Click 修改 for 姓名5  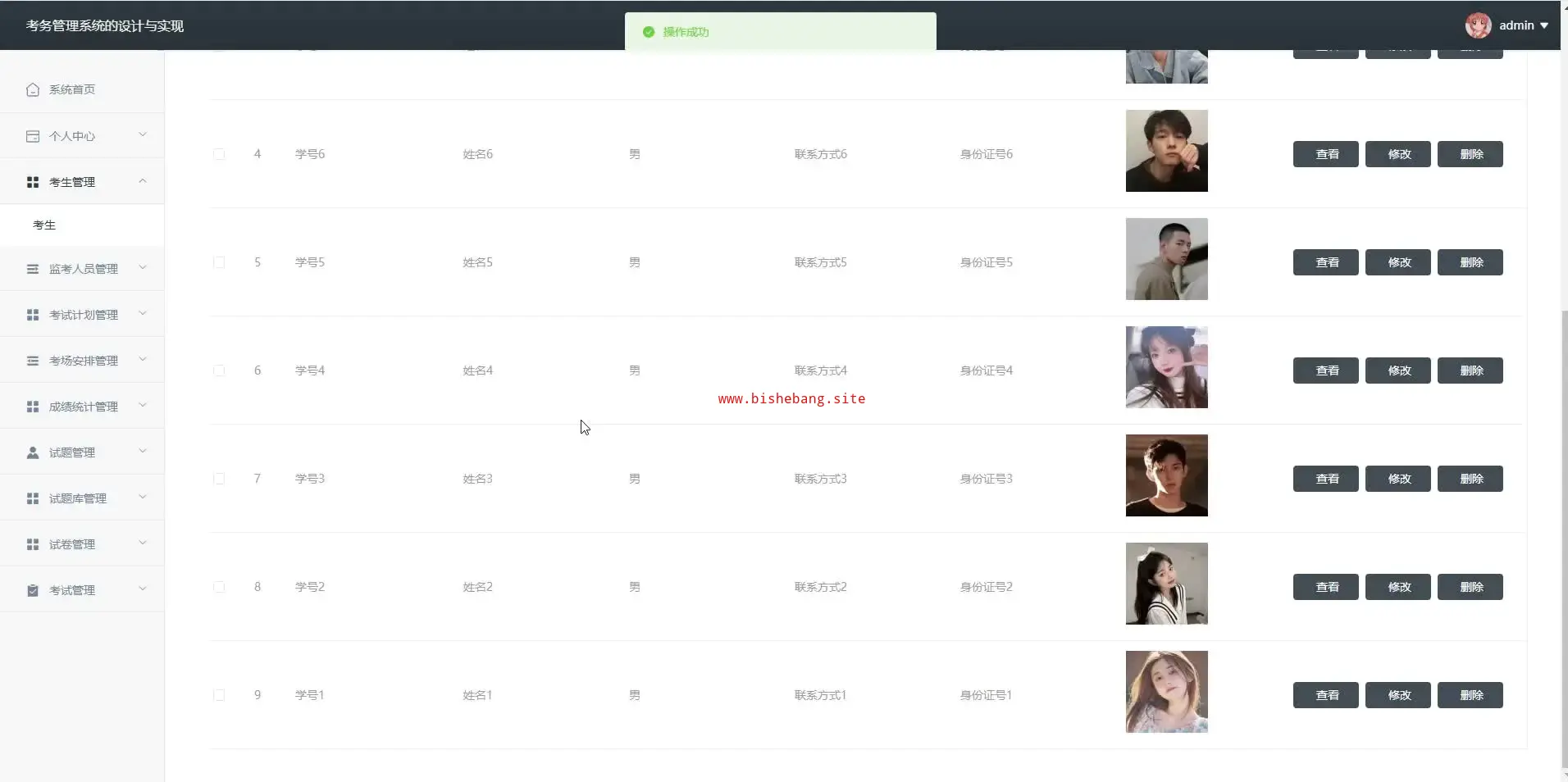pyautogui.click(x=1398, y=262)
